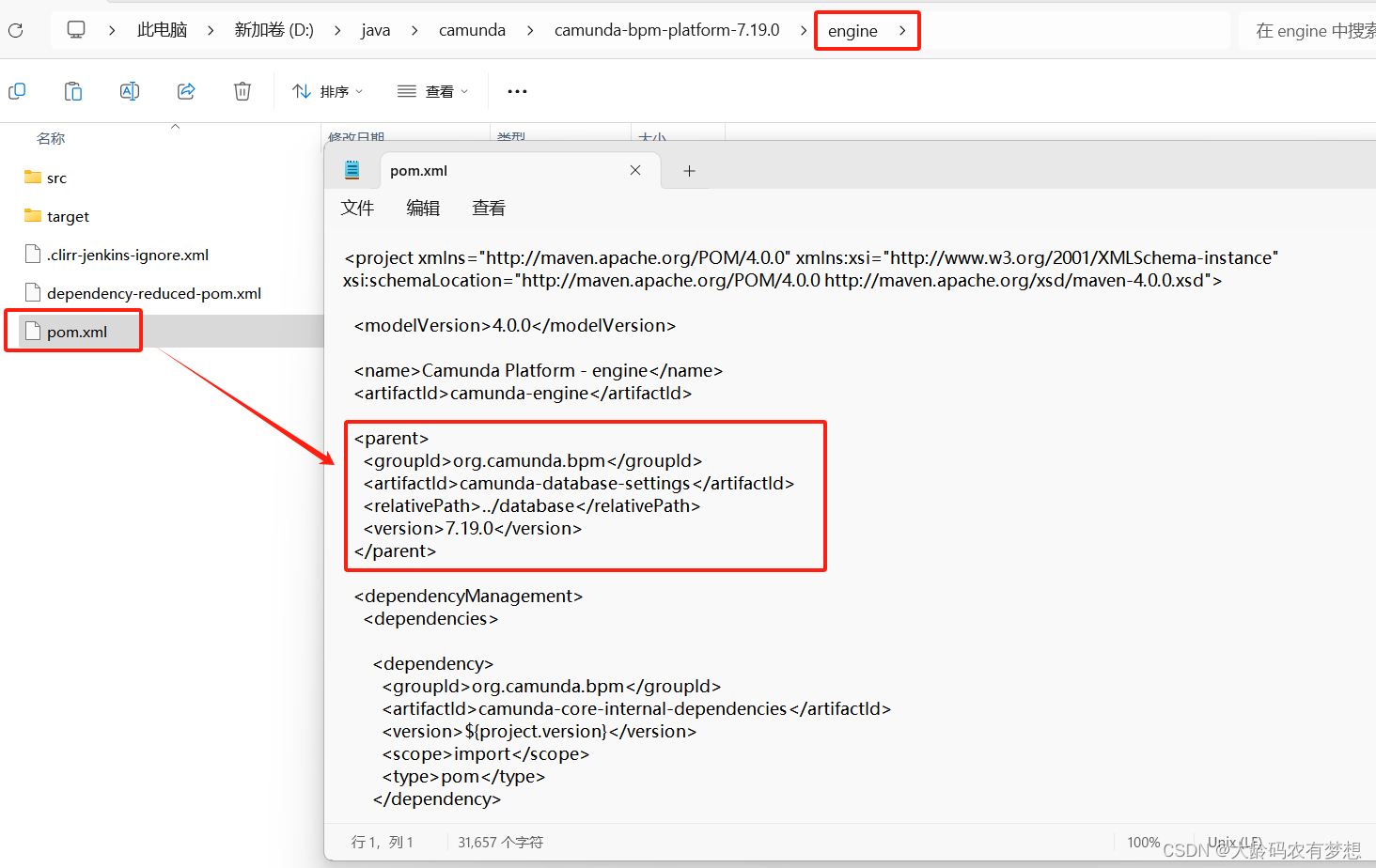Click the Explorer refresh icon

[15, 30]
